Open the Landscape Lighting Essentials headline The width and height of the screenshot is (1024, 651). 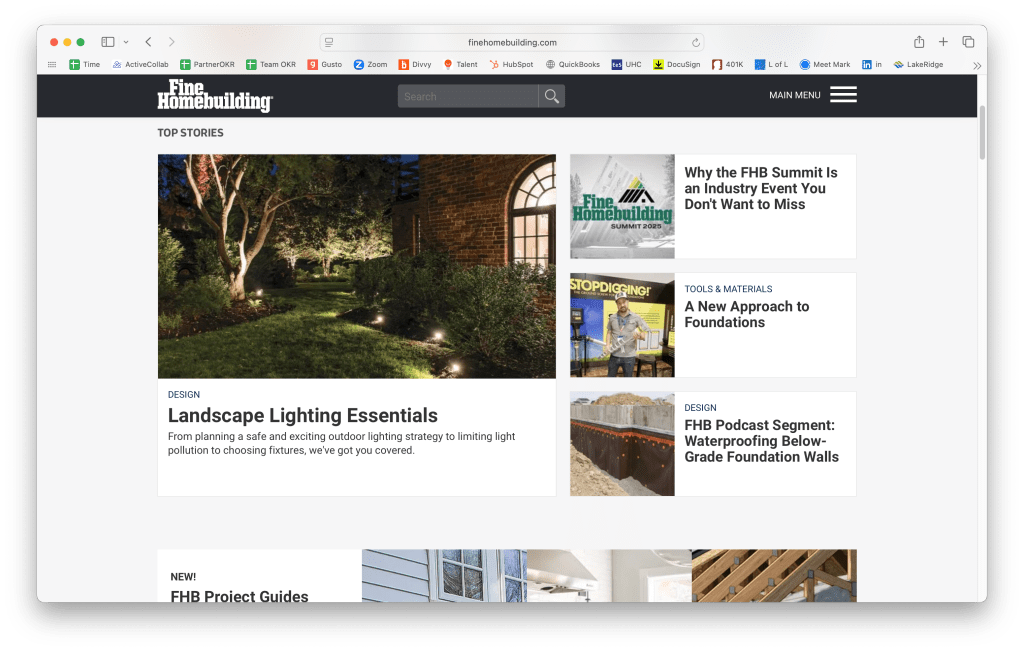303,416
